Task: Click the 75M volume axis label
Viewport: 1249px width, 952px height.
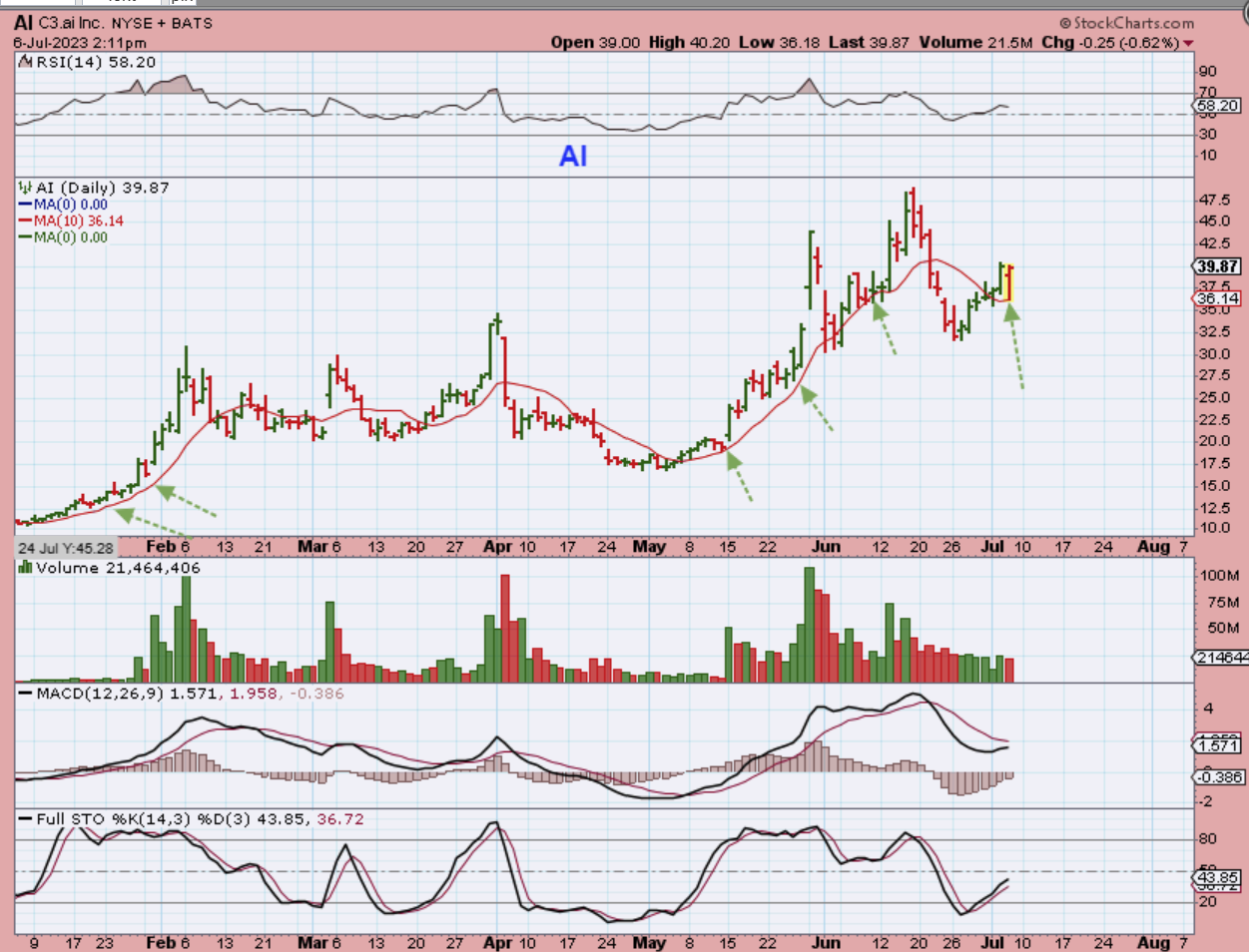Action: click(1222, 602)
